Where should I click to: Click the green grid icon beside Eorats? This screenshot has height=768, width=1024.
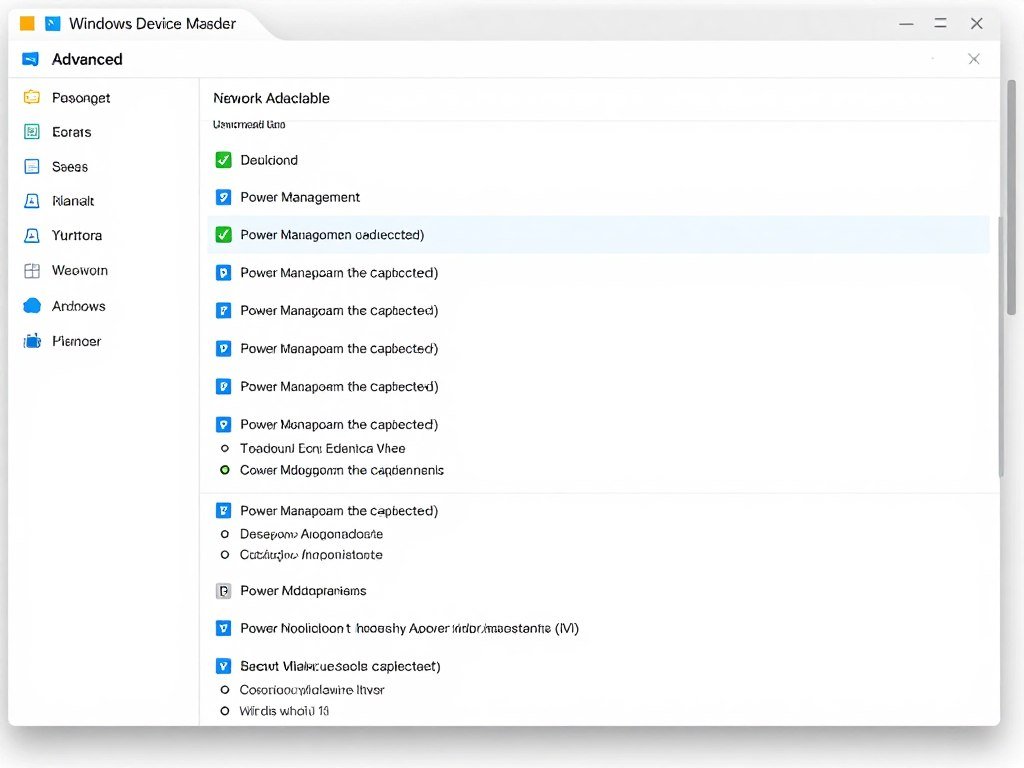(31, 132)
